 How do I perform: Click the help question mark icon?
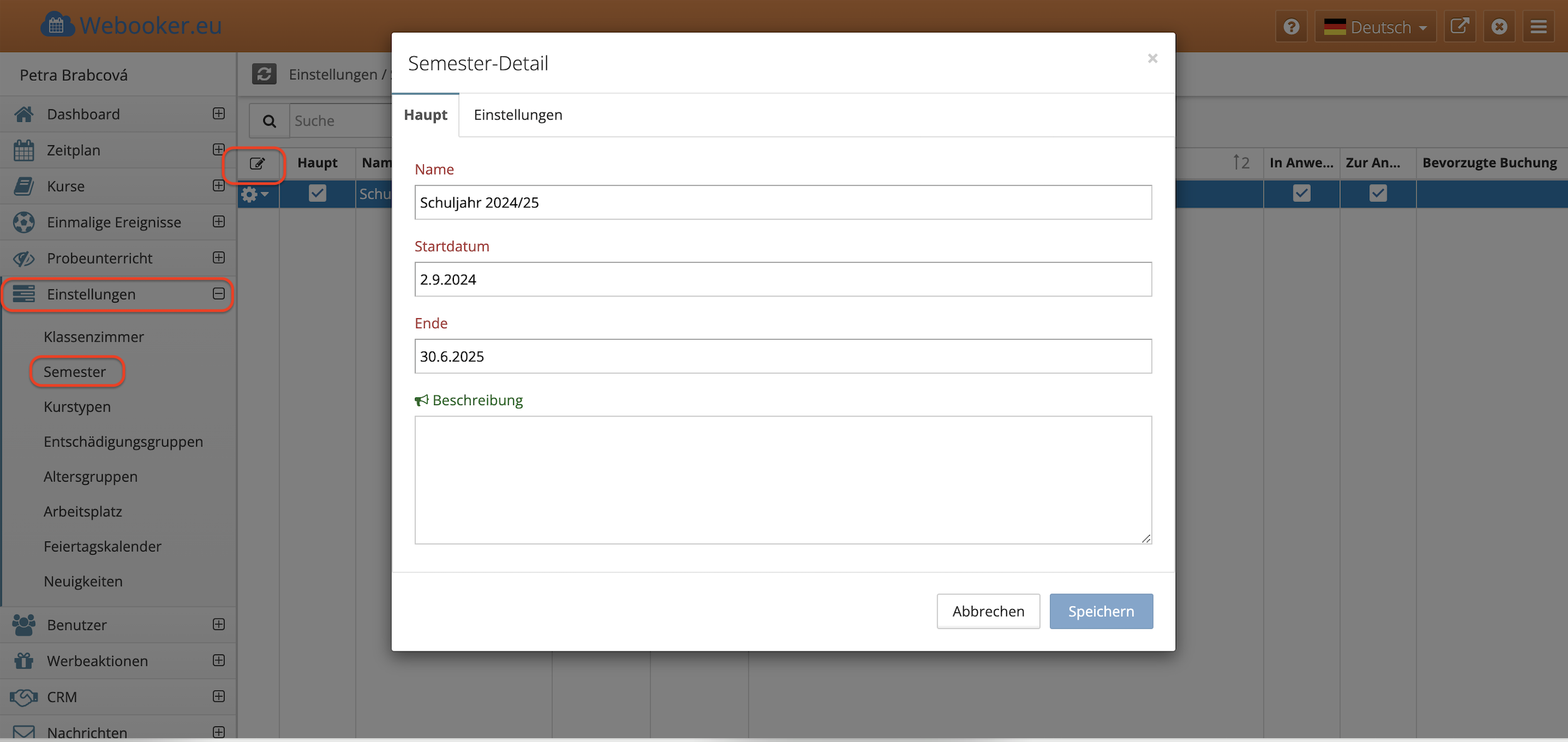[x=1291, y=27]
